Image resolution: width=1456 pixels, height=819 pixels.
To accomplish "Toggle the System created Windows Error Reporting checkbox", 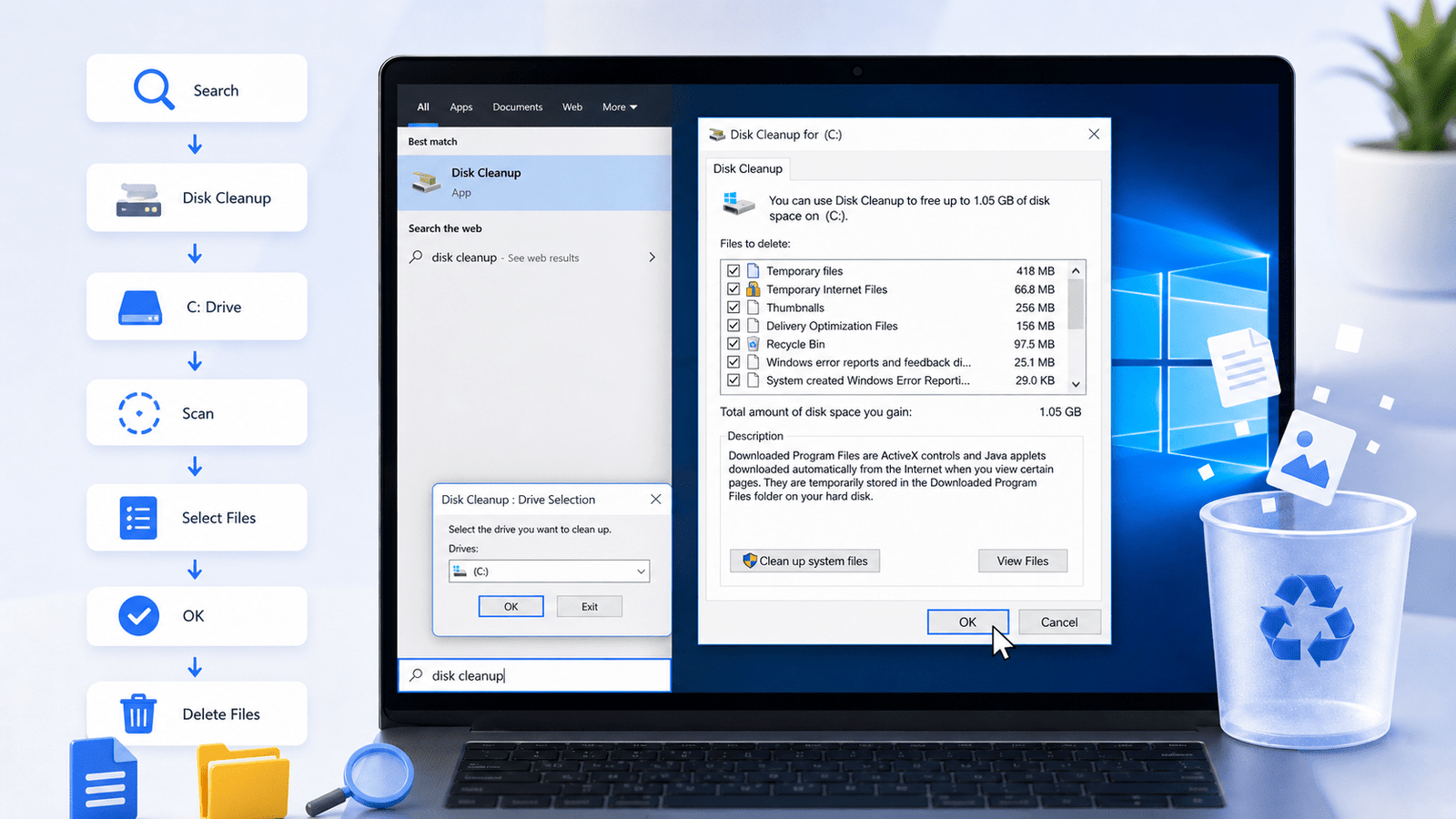I will 733,380.
